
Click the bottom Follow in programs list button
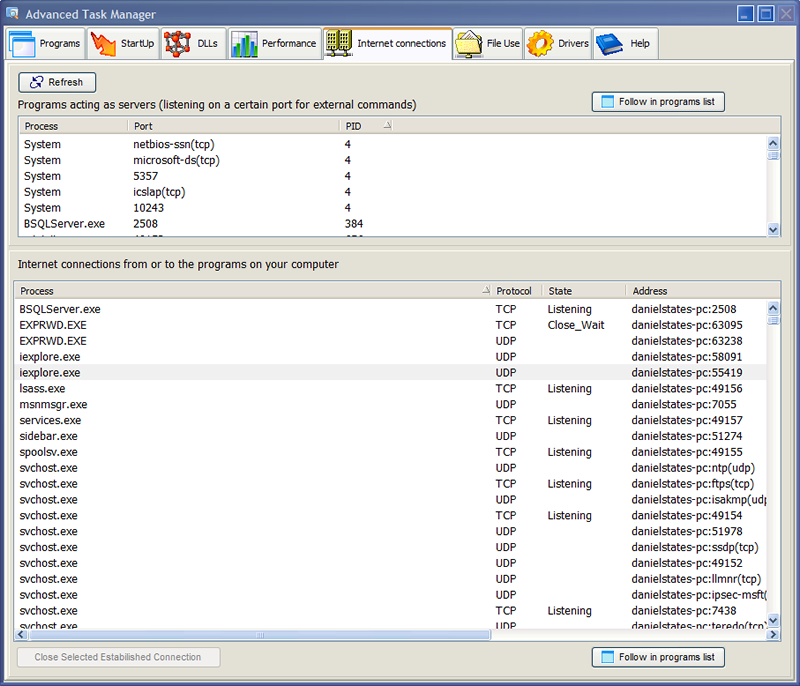click(657, 657)
